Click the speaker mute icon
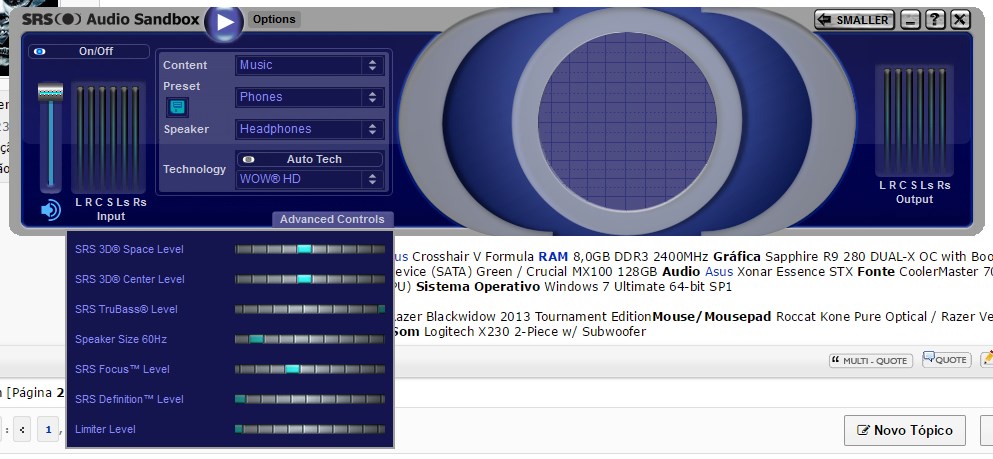This screenshot has height=459, width=993. point(51,210)
